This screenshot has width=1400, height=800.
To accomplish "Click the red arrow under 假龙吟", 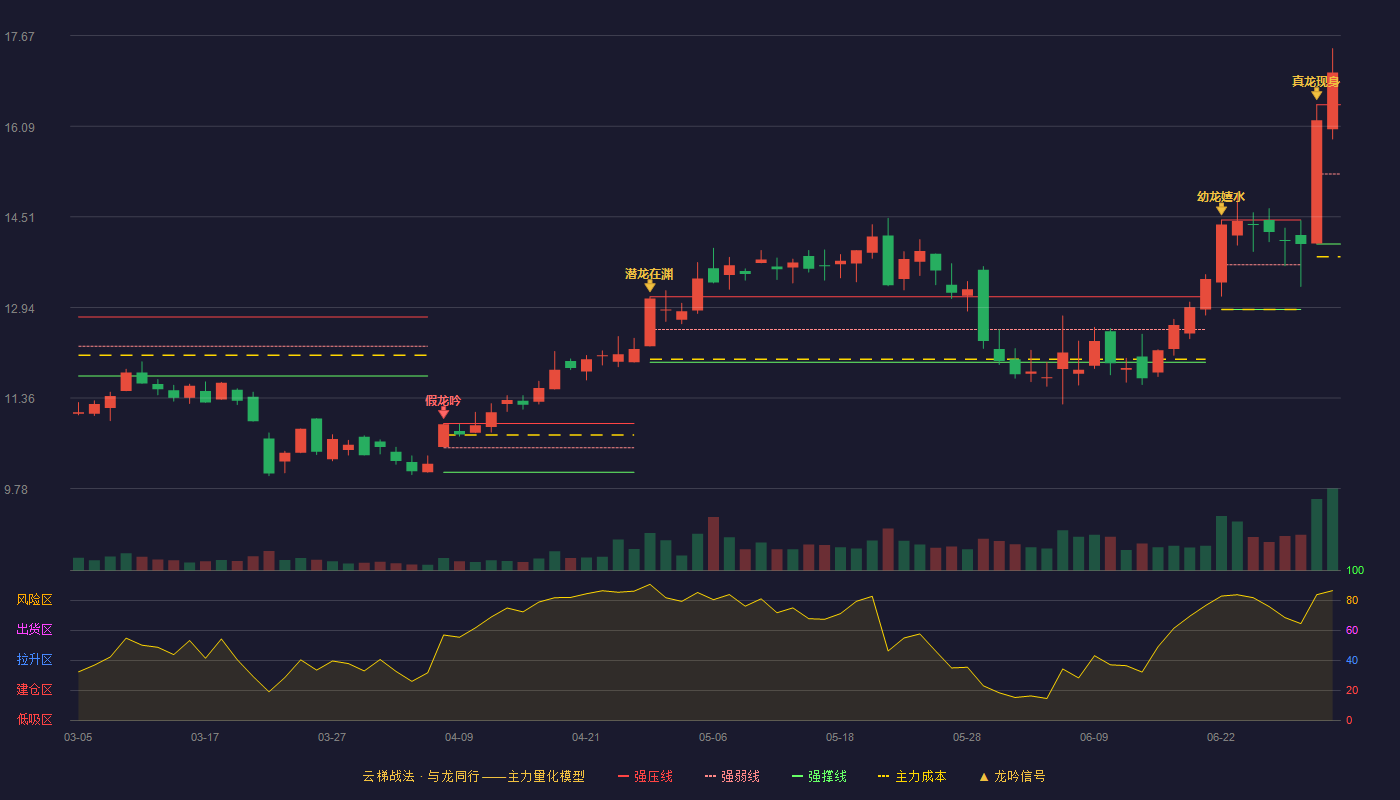I will point(443,412).
